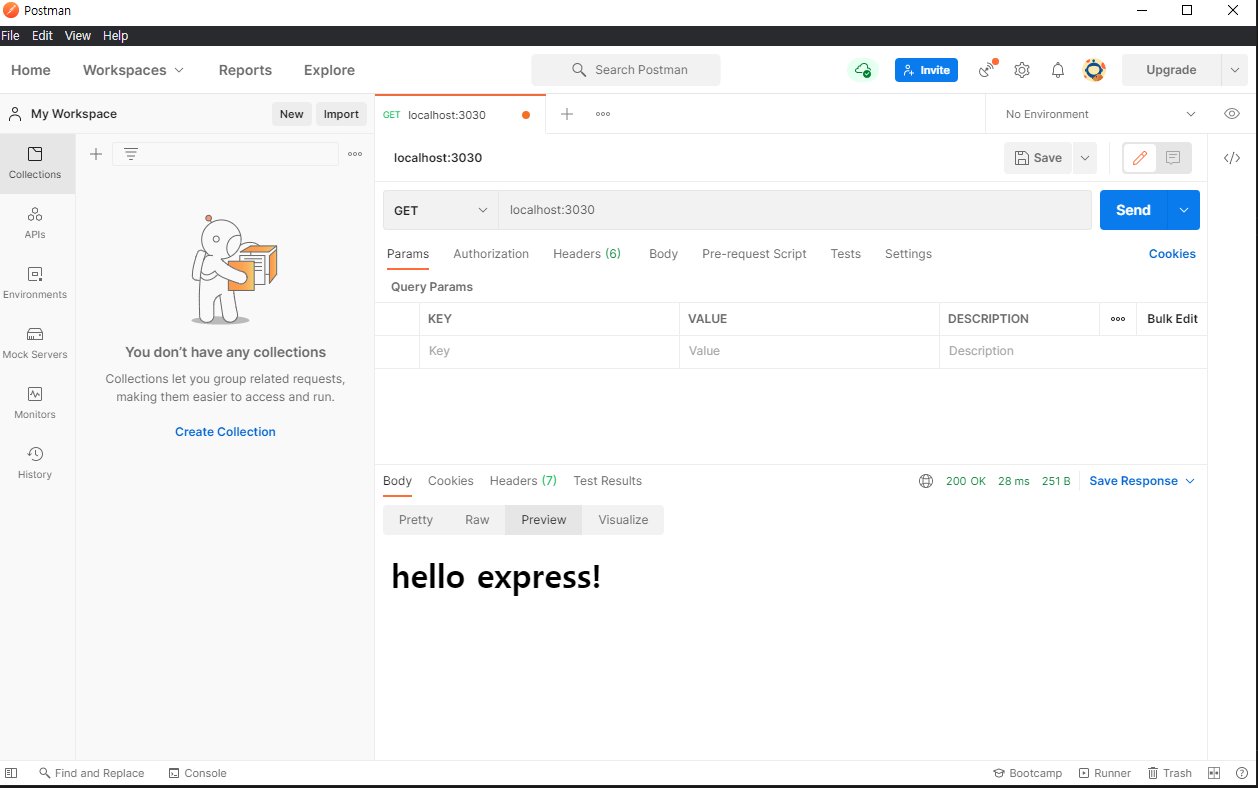Click Bulk Edit for query params

pyautogui.click(x=1172, y=319)
